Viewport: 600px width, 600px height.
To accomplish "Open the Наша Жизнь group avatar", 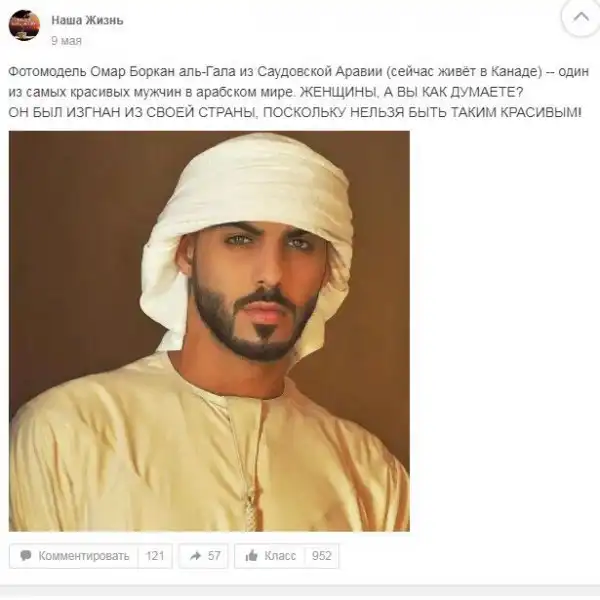I will point(24,25).
